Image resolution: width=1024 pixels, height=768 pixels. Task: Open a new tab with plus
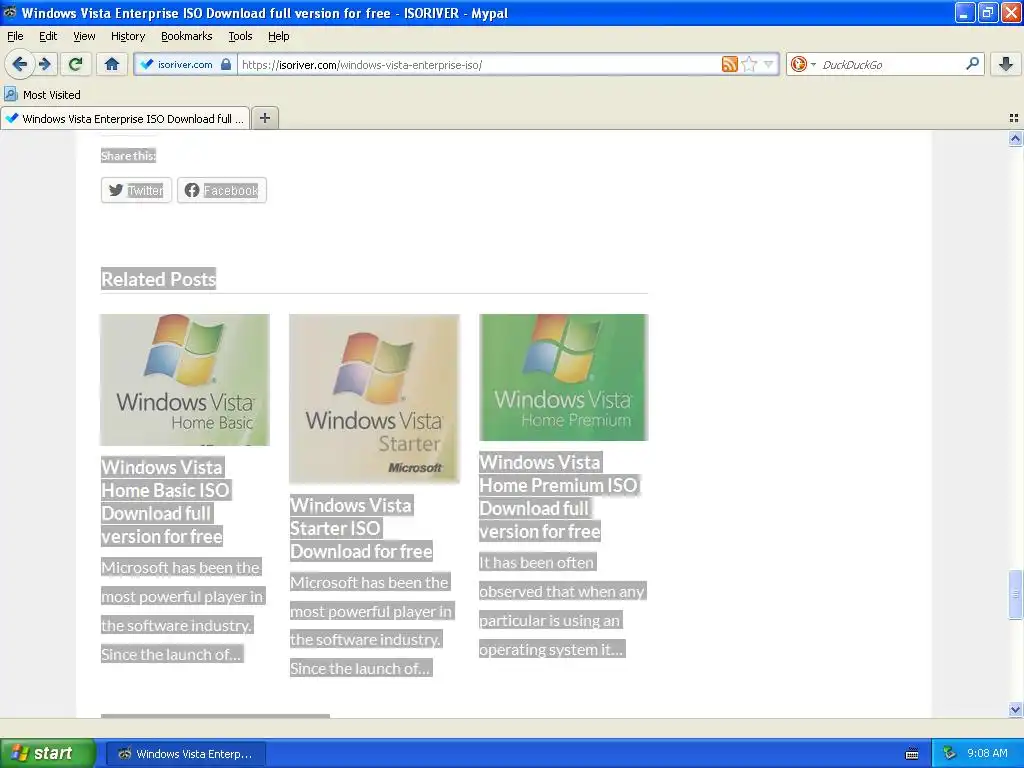pyautogui.click(x=264, y=118)
